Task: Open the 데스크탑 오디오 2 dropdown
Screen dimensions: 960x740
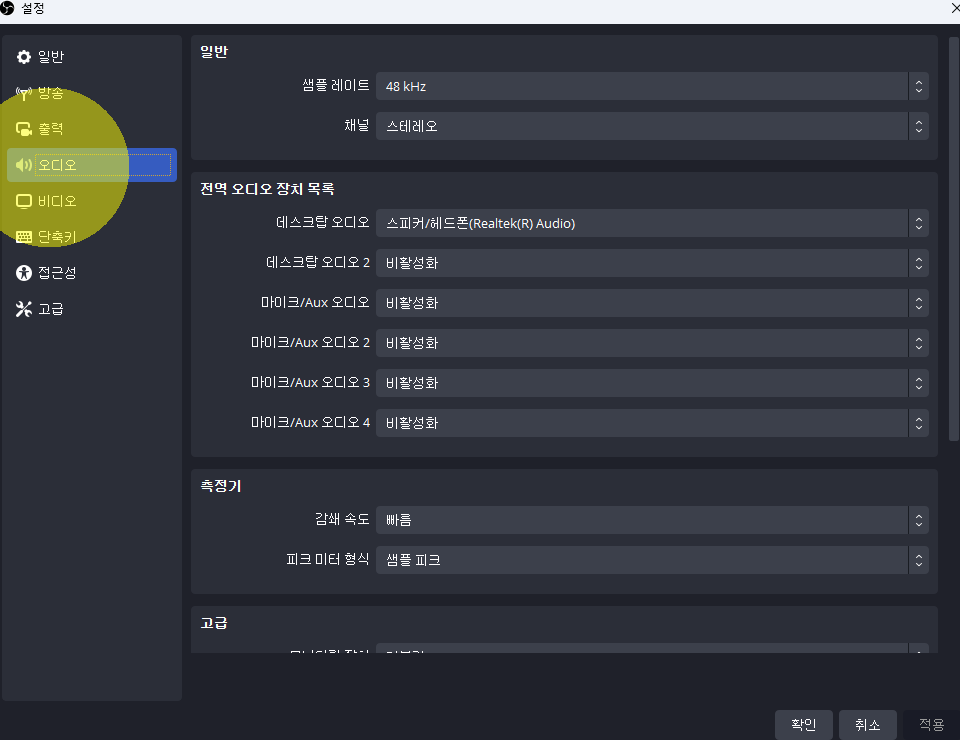Action: pyautogui.click(x=652, y=263)
